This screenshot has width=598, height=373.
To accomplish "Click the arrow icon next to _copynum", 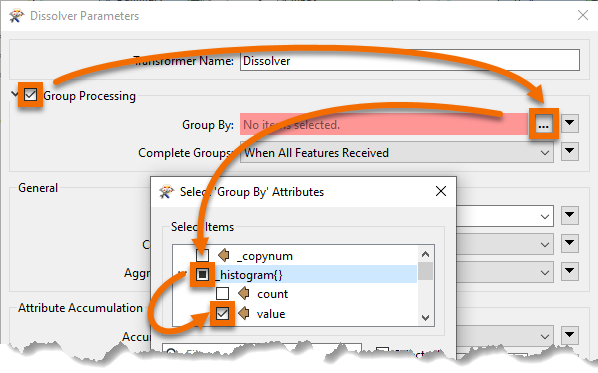I will [x=224, y=255].
